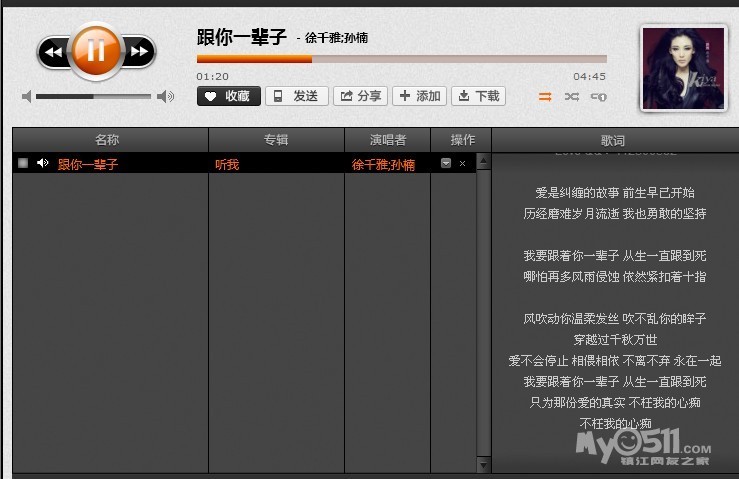Expand the row's operations dropdown arrow
Viewport: 739px width, 479px height.
point(446,163)
